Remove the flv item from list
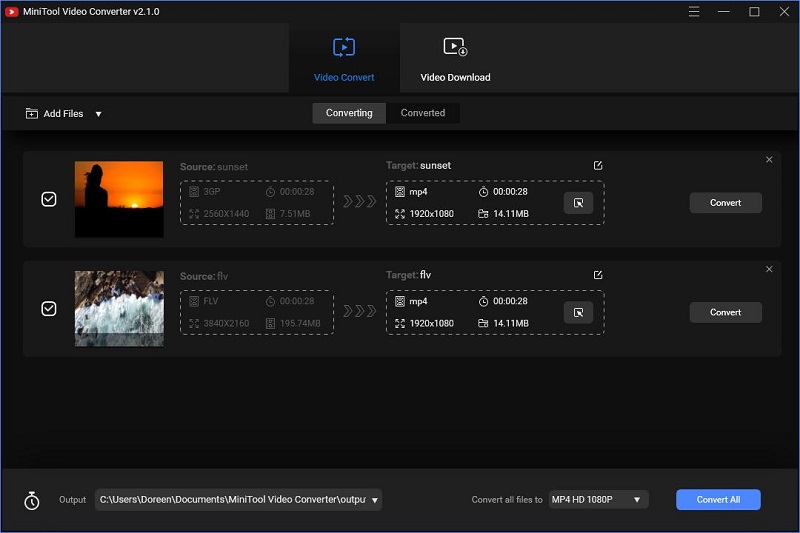Viewport: 800px width, 533px height. click(x=769, y=269)
